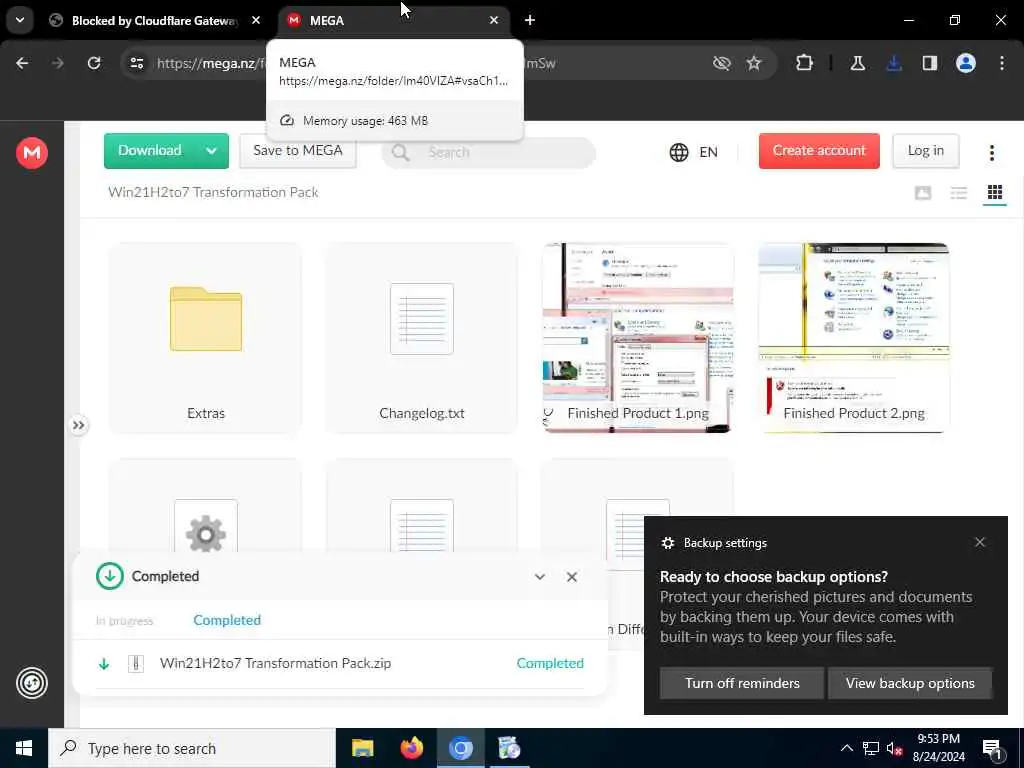The height and width of the screenshot is (768, 1024).
Task: Click the zip file icon in transfer row
Action: pos(136,664)
